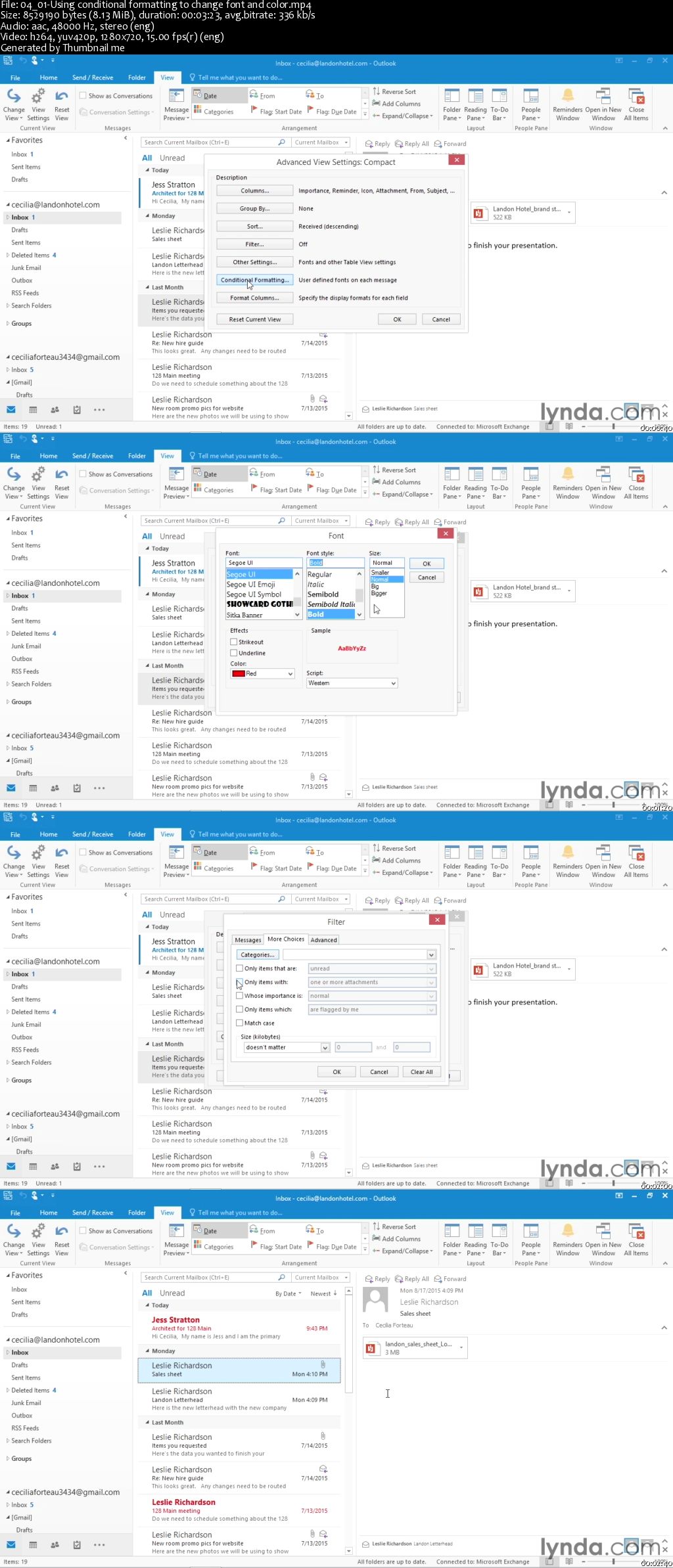Image resolution: width=673 pixels, height=1568 pixels.
Task: Open Folder ribbon tab in frame without dialogs
Action: 137,1213
